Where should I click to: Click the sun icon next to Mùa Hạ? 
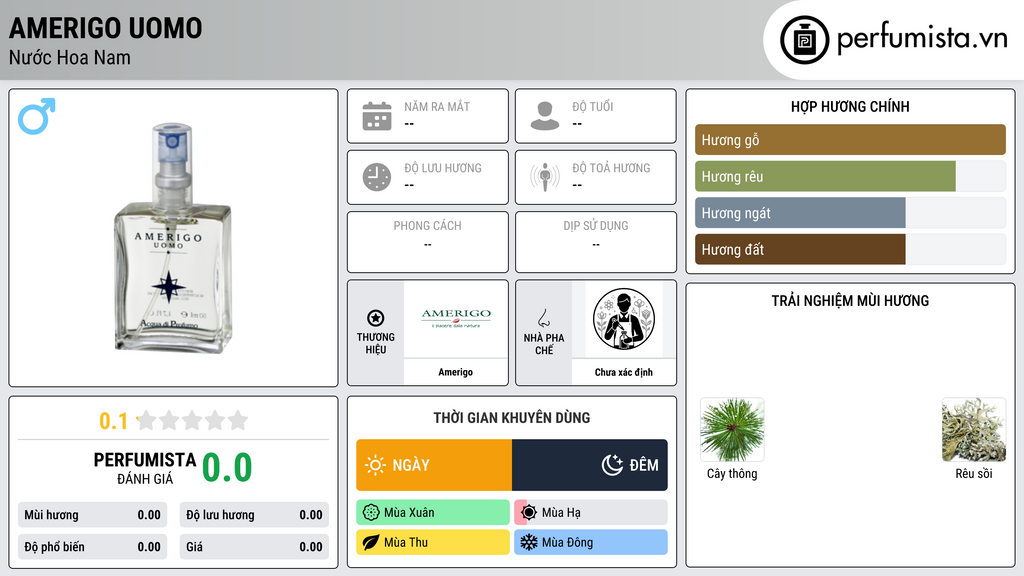point(529,513)
